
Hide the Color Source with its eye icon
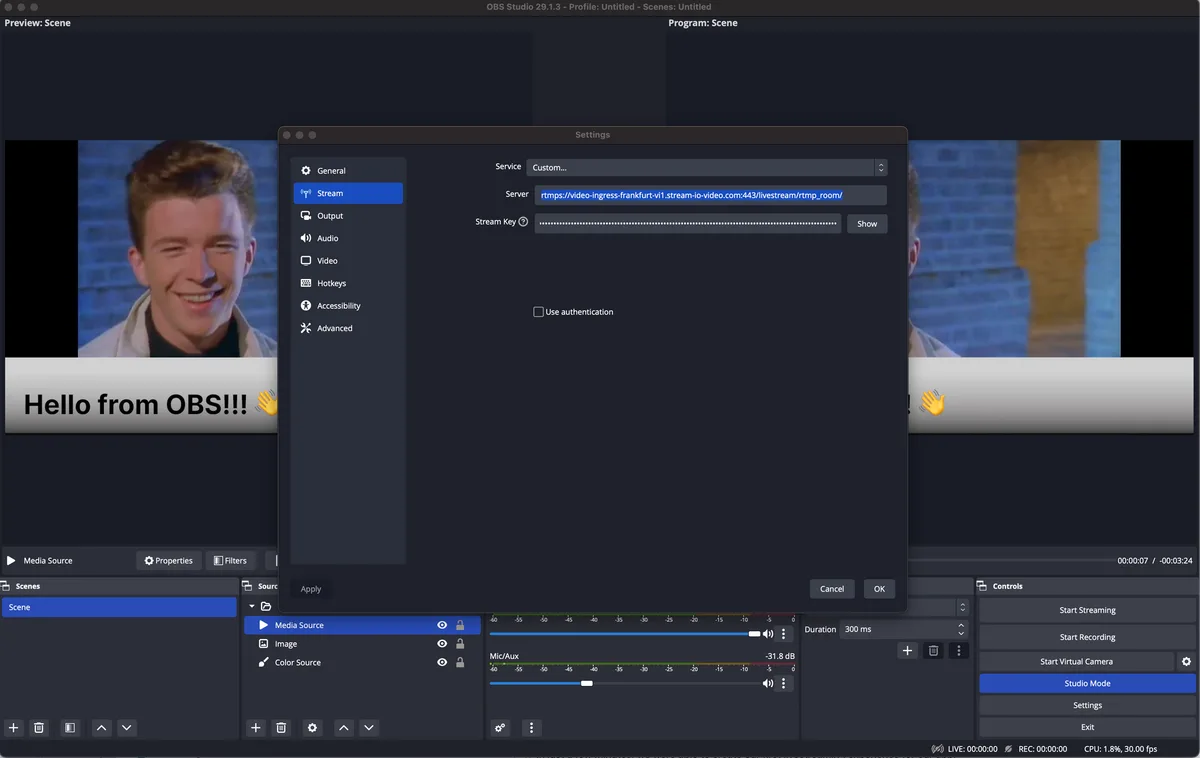tap(442, 662)
